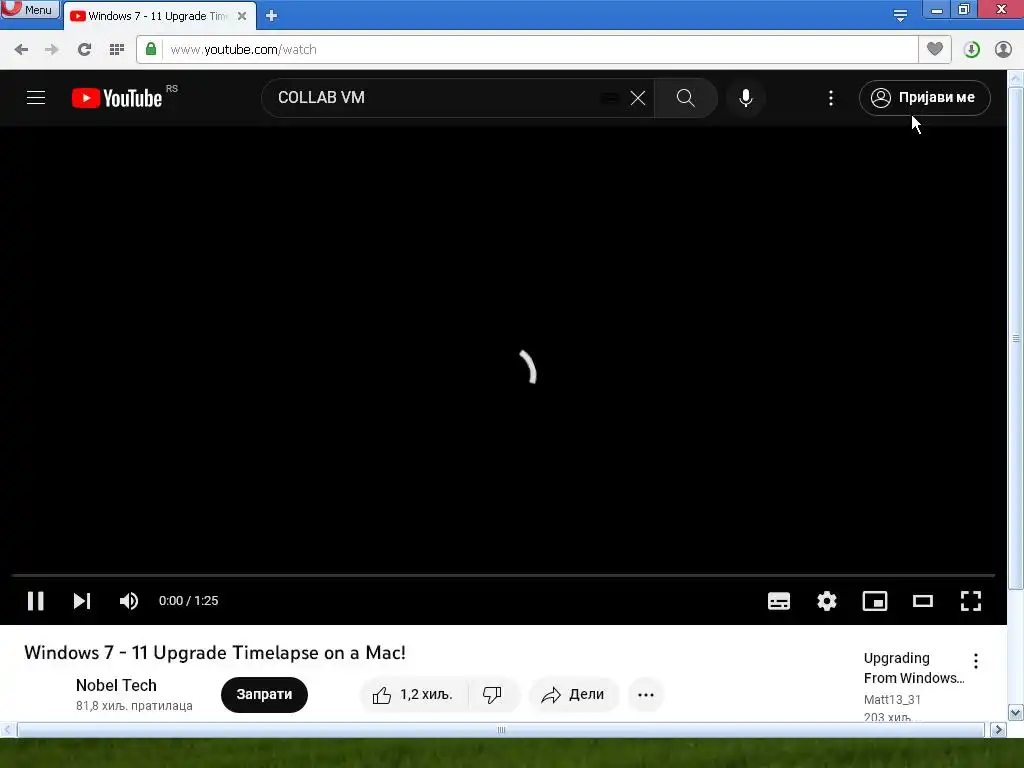1024x768 pixels.
Task: Enable the miniplayer
Action: click(875, 601)
